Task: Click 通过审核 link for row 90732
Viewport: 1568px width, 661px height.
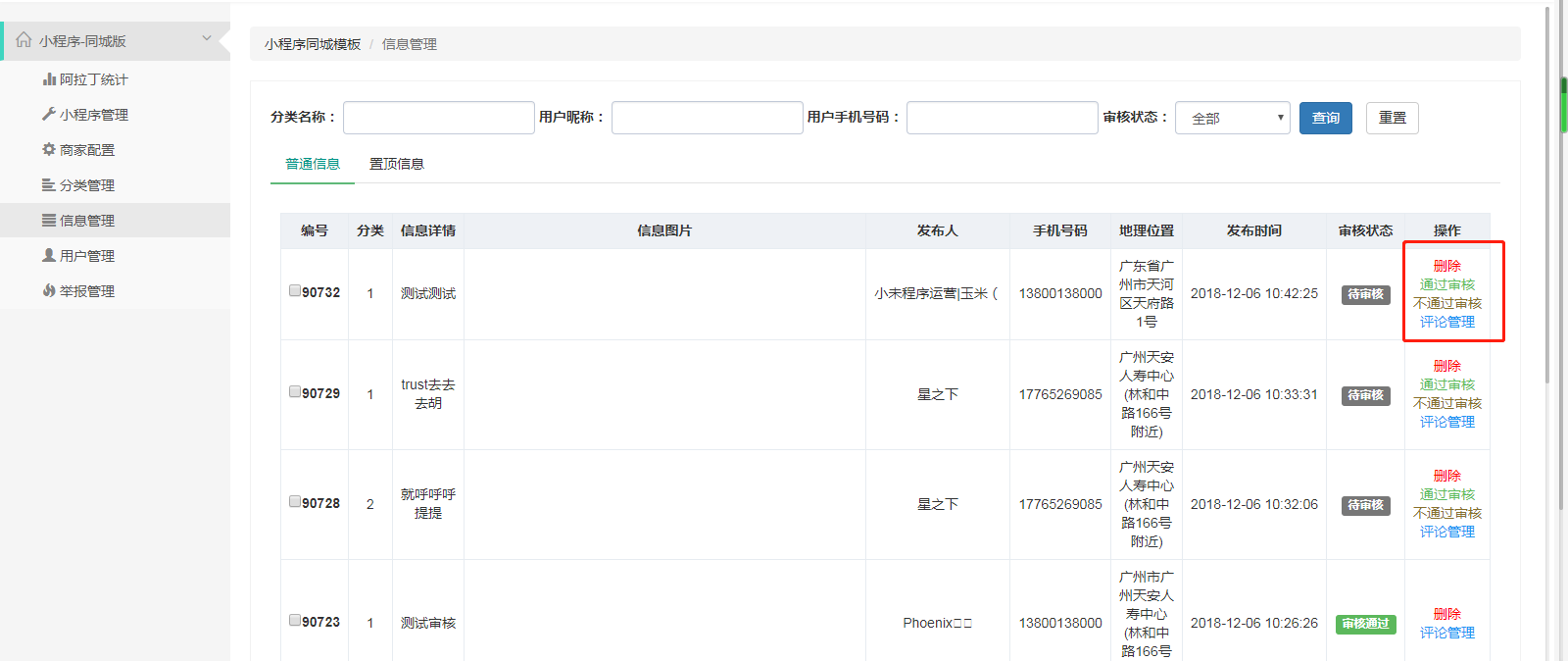Action: pyautogui.click(x=1446, y=284)
